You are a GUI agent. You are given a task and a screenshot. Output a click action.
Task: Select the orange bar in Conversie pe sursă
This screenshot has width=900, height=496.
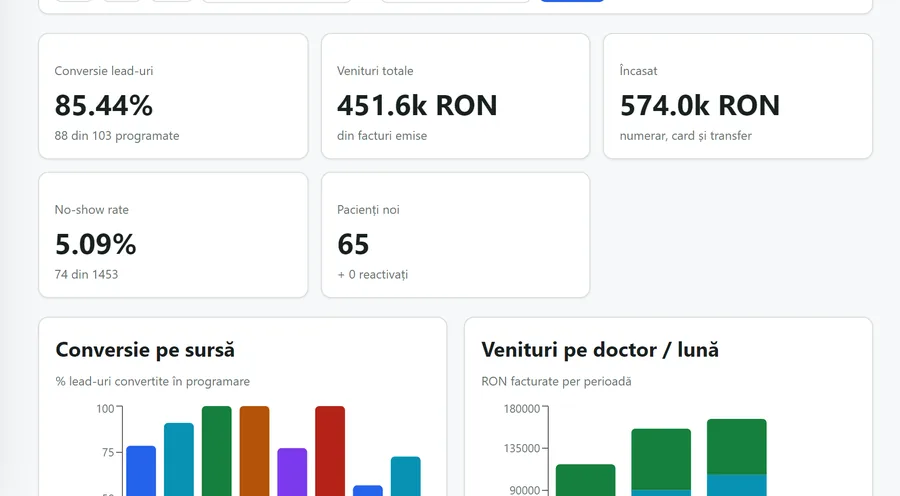[254, 451]
